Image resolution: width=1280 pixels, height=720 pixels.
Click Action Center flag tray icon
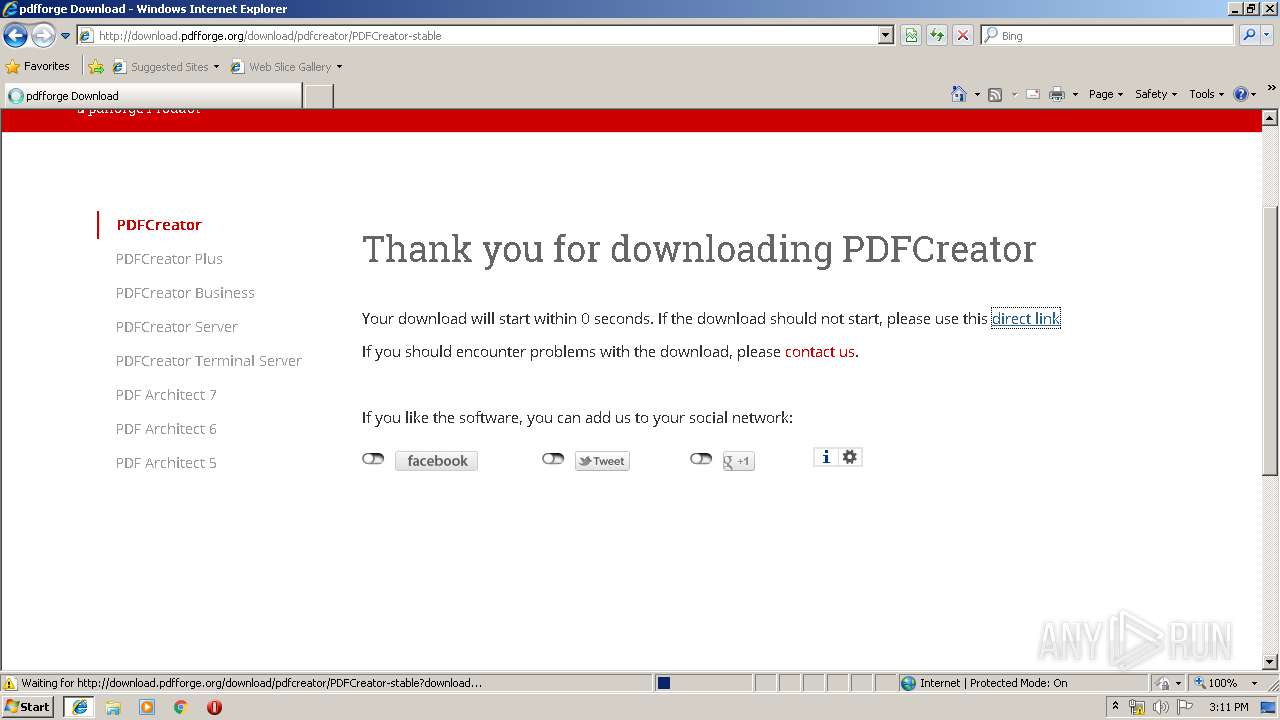pos(1185,707)
